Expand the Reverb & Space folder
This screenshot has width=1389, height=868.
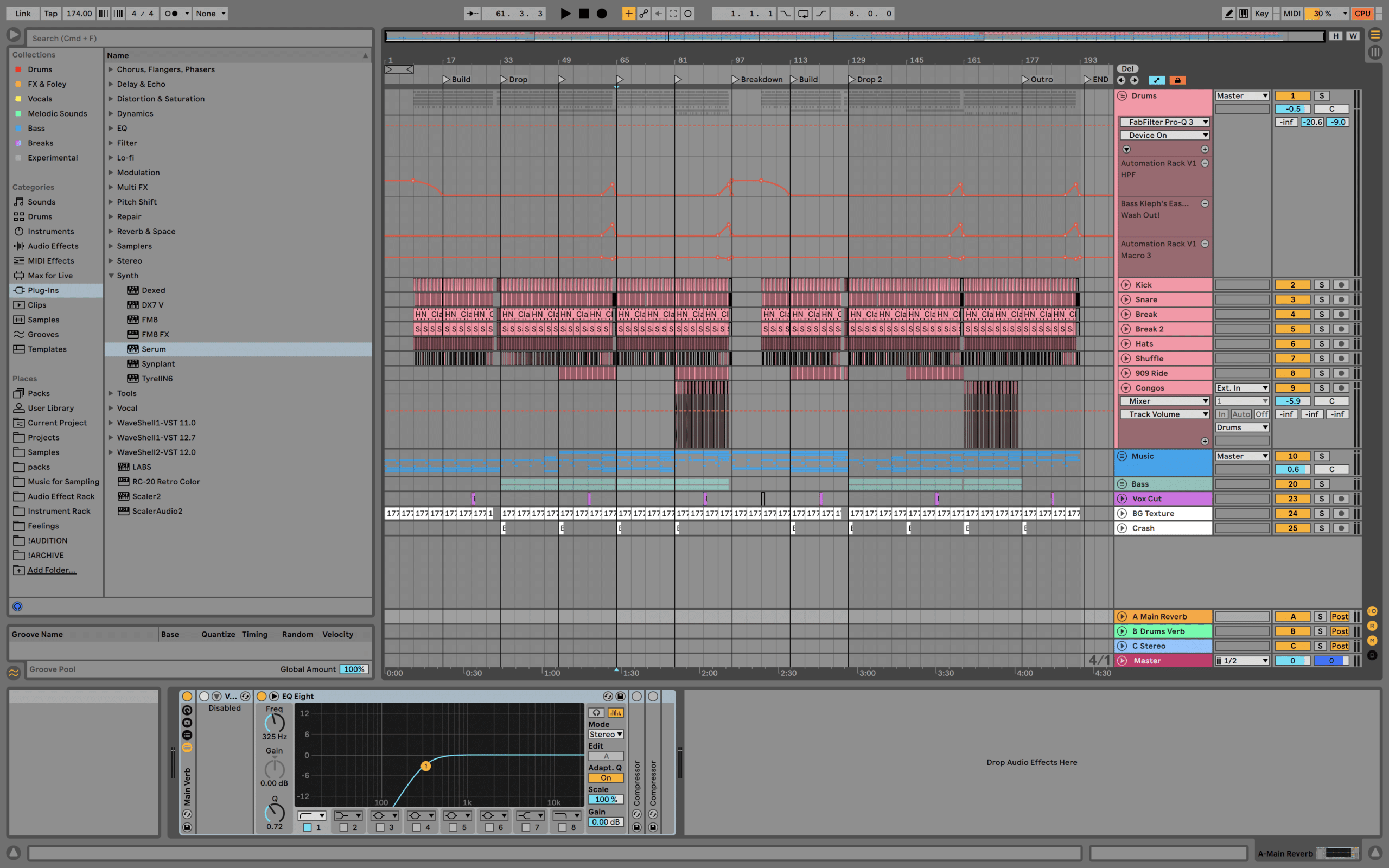[x=111, y=231]
